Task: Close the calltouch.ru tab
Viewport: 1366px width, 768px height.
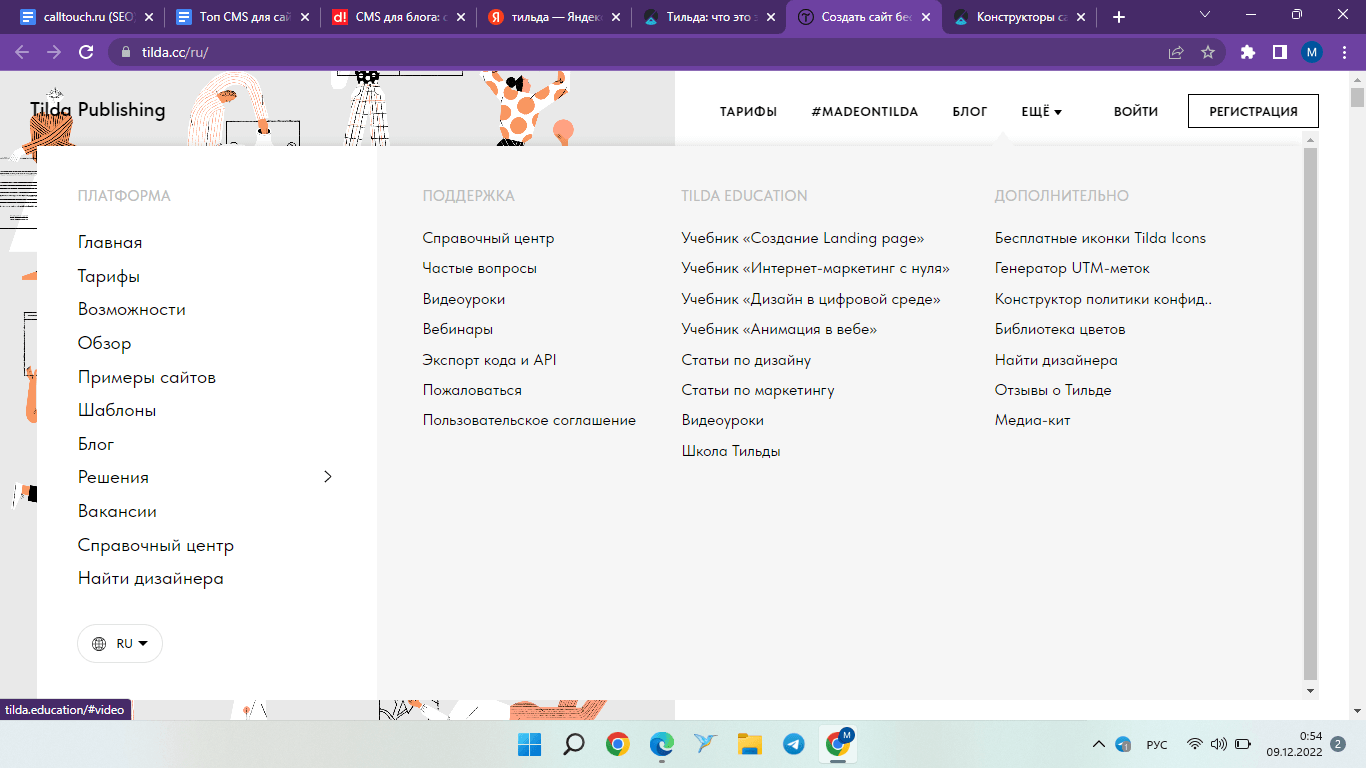Action: pyautogui.click(x=148, y=17)
